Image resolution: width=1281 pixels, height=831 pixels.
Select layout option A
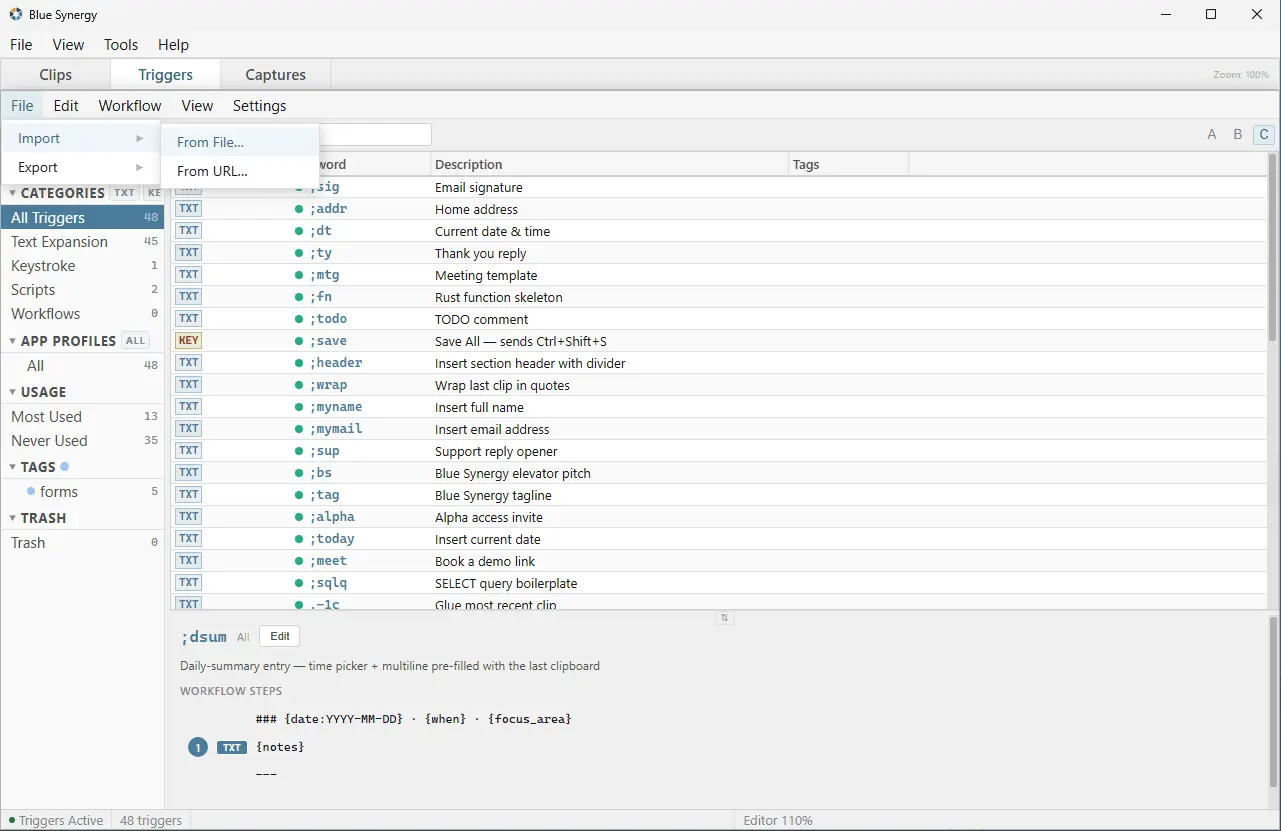coord(1212,134)
